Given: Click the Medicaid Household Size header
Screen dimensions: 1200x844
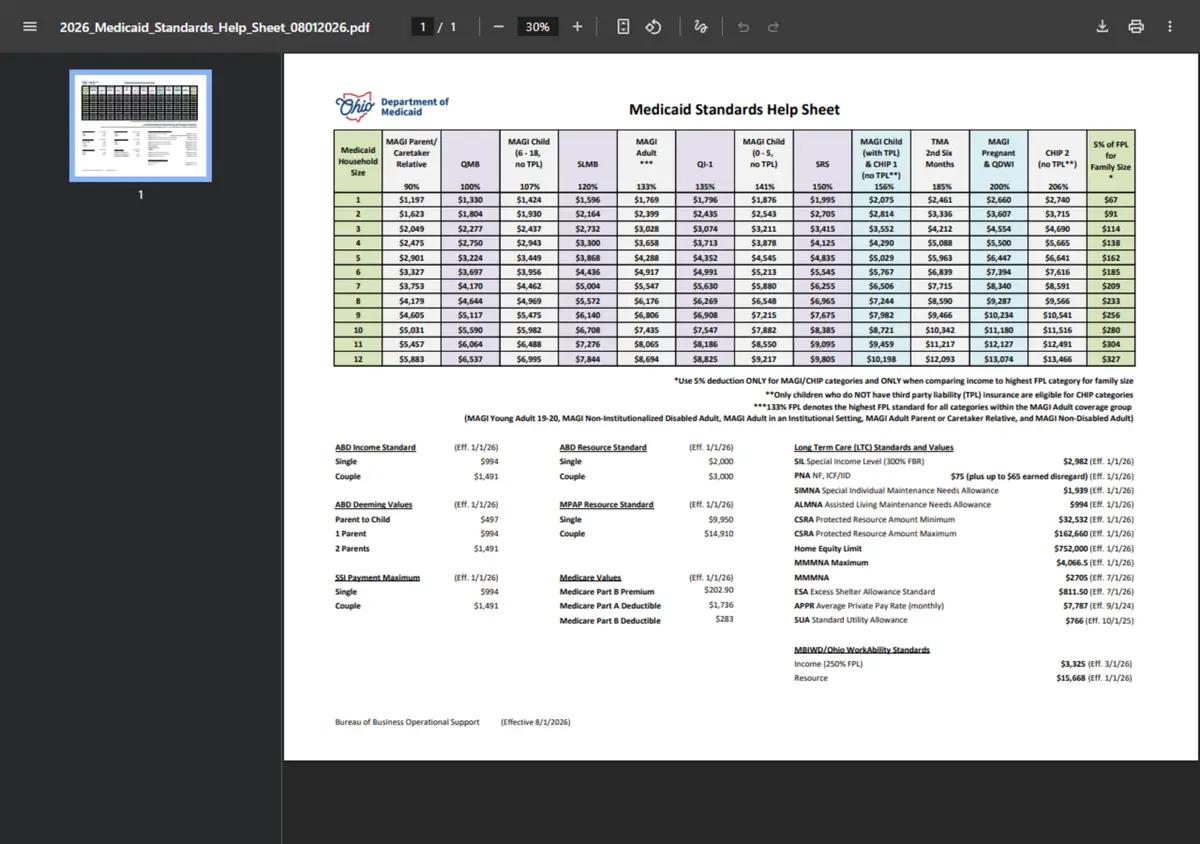Looking at the screenshot, I should pyautogui.click(x=358, y=160).
